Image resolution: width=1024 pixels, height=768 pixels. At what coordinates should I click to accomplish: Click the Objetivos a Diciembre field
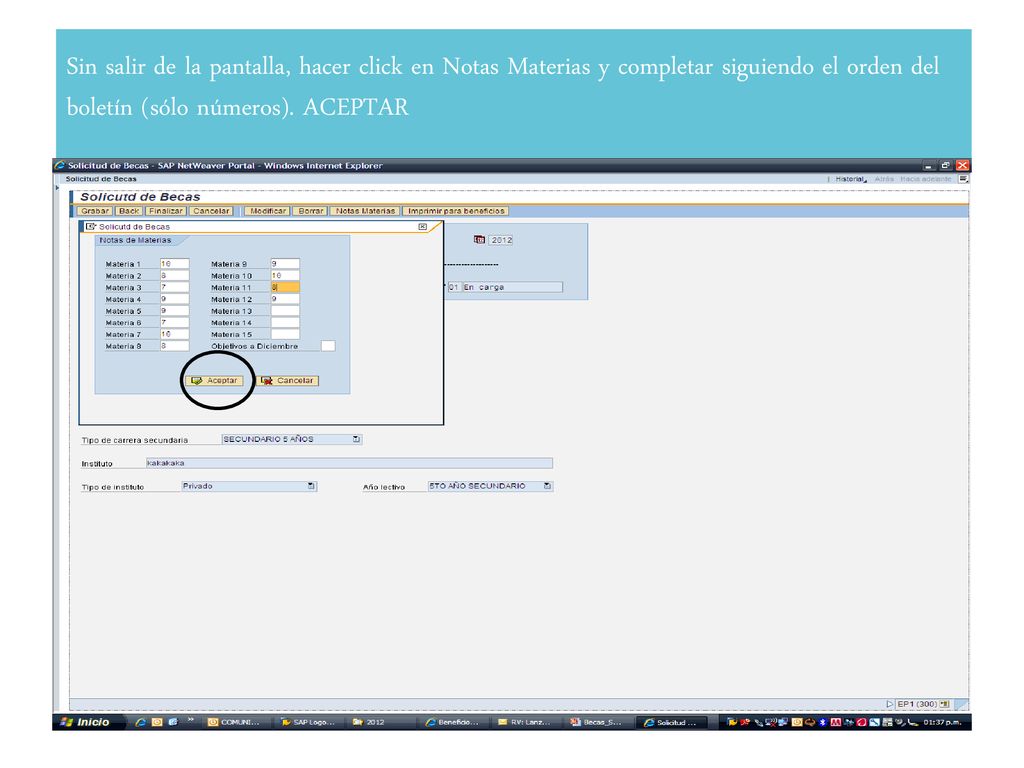[x=328, y=346]
